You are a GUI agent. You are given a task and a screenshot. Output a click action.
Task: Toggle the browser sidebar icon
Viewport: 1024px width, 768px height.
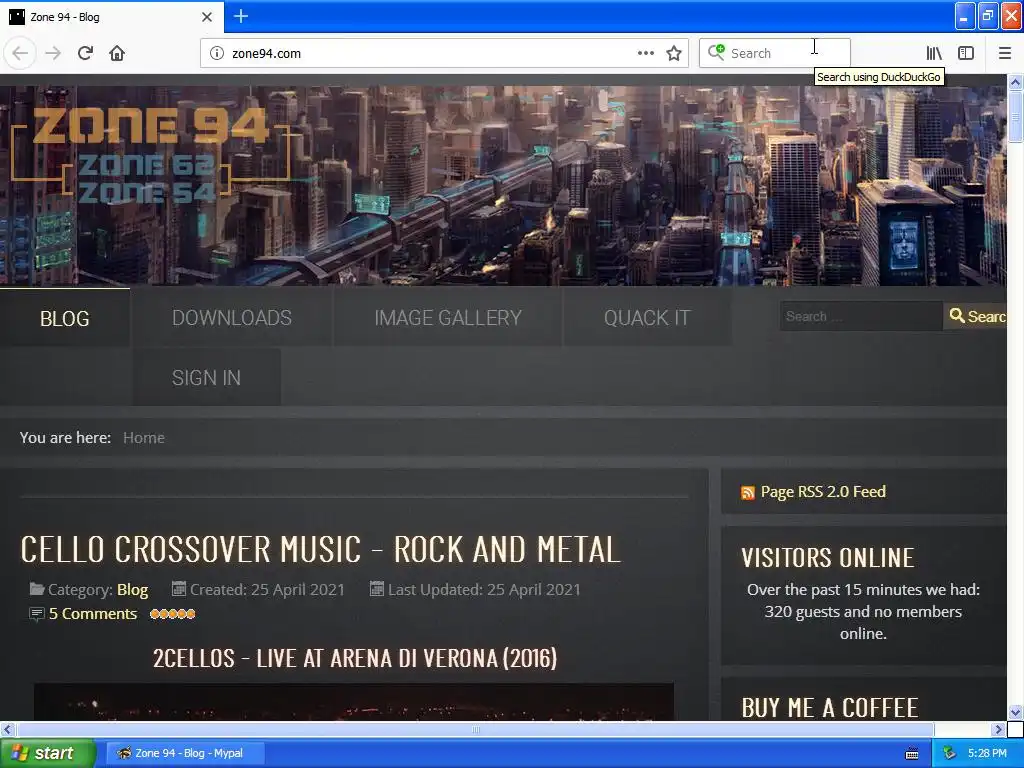point(966,54)
